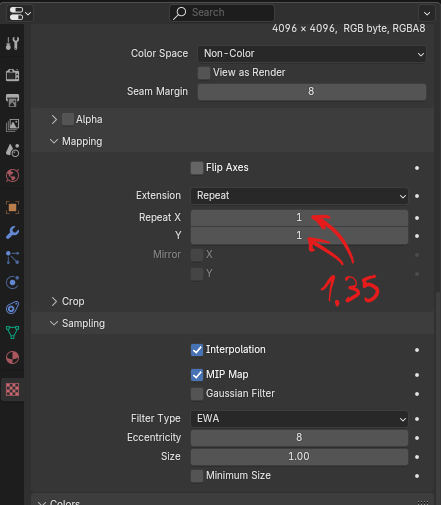Screen dimensions: 441x505
Task: Animate the Flip Axes property dot
Action: pyautogui.click(x=417, y=168)
